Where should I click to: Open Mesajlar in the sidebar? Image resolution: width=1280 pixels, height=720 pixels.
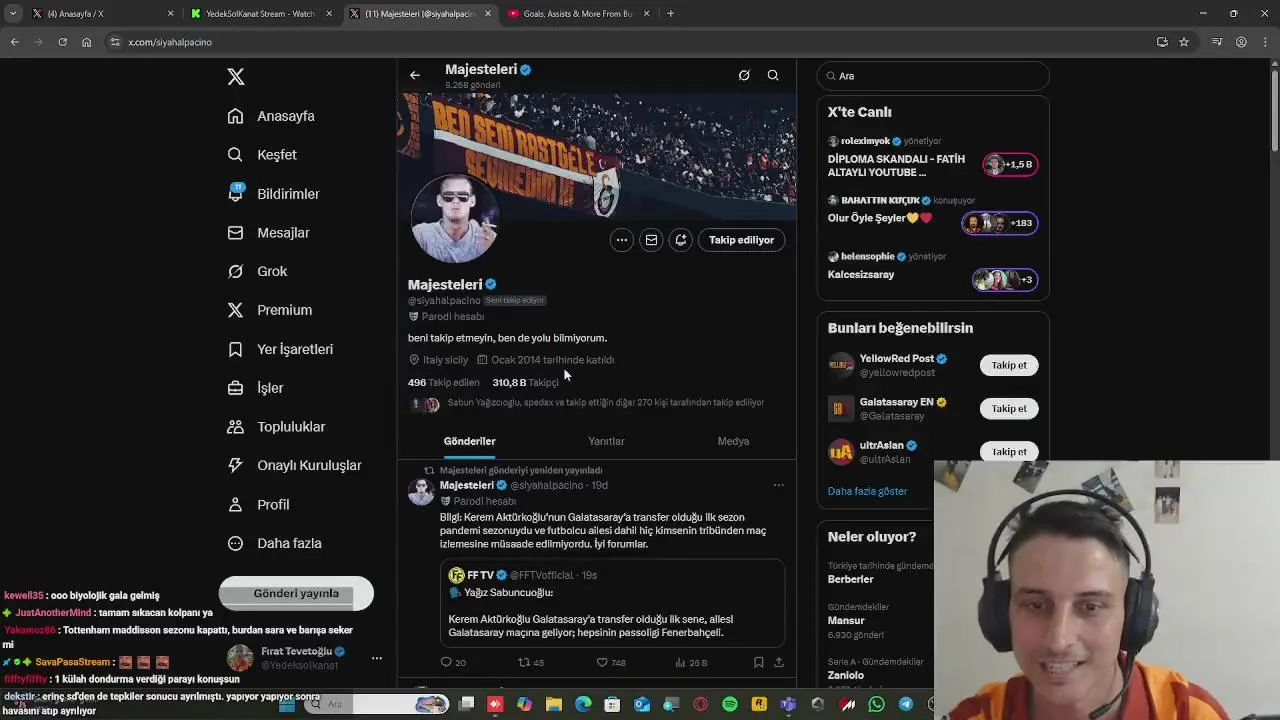[x=268, y=233]
